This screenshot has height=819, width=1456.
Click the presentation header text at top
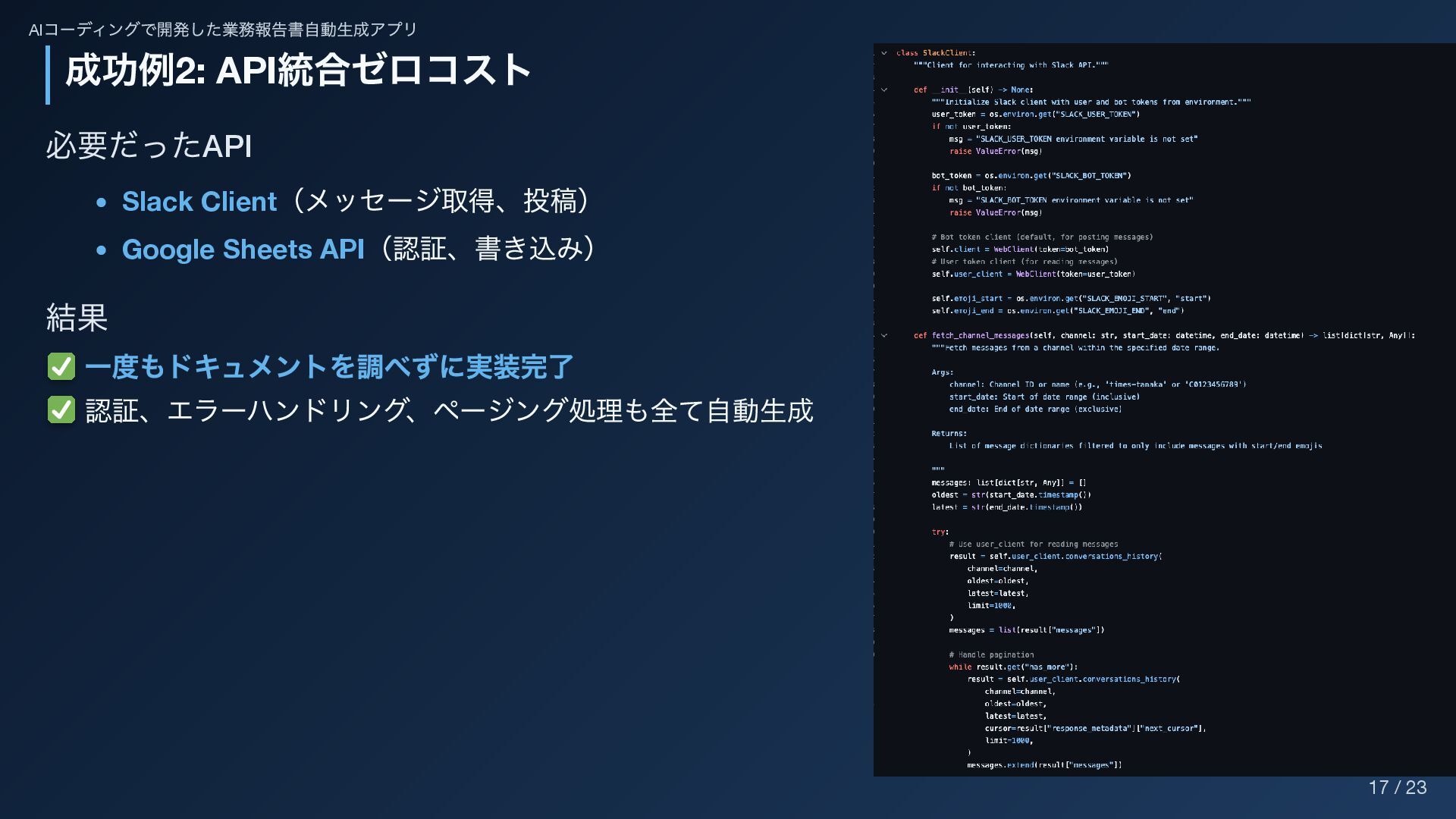(x=222, y=30)
